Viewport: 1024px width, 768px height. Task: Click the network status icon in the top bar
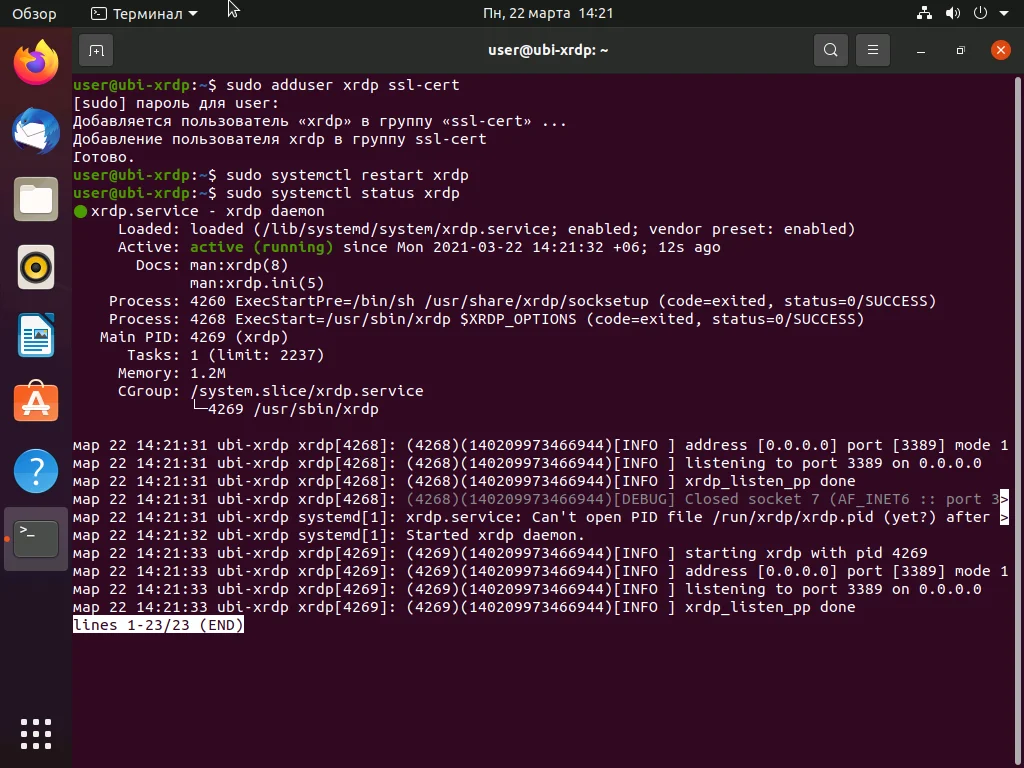pos(923,13)
